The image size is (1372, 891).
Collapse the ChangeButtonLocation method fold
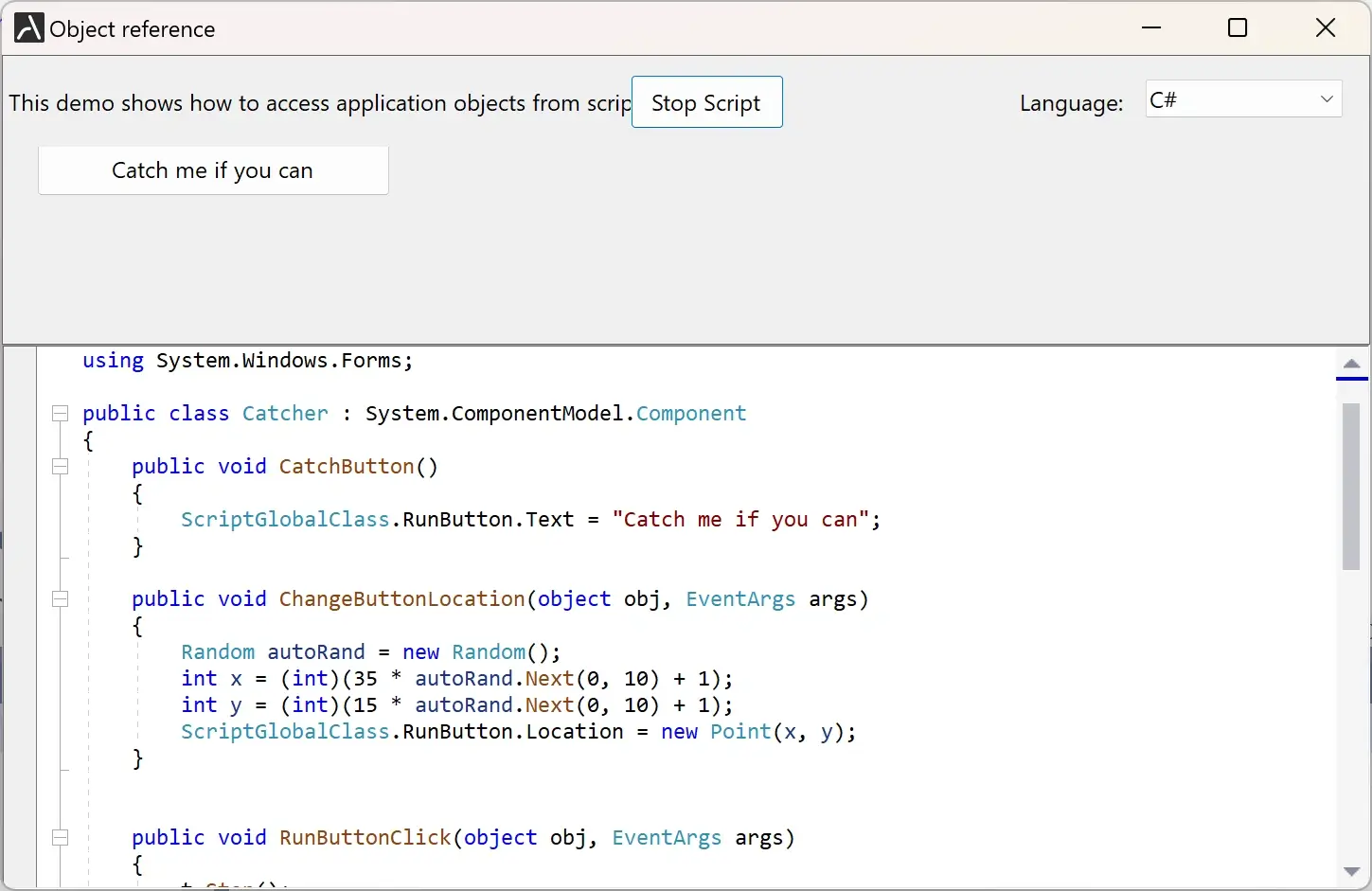pos(60,599)
